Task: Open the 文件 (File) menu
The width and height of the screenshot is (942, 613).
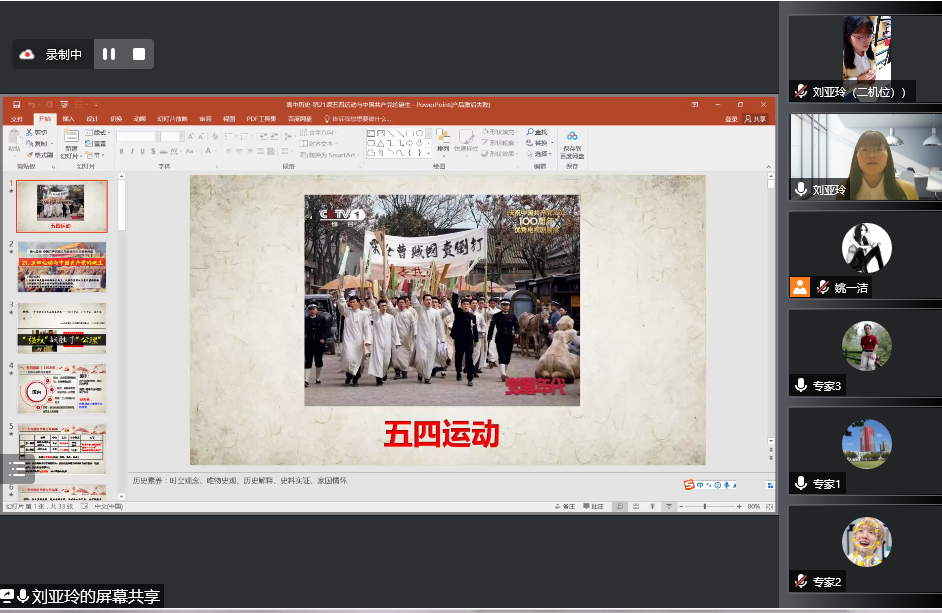Action: click(17, 119)
